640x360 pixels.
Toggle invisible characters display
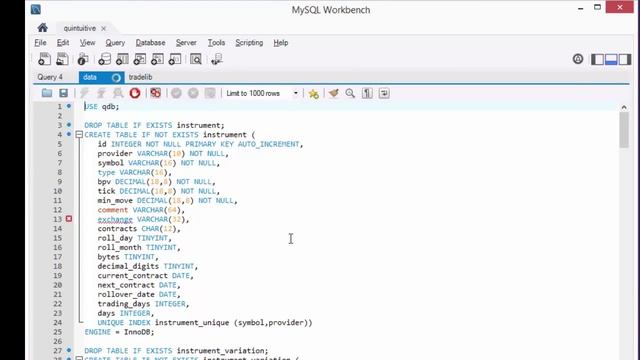[x=367, y=93]
